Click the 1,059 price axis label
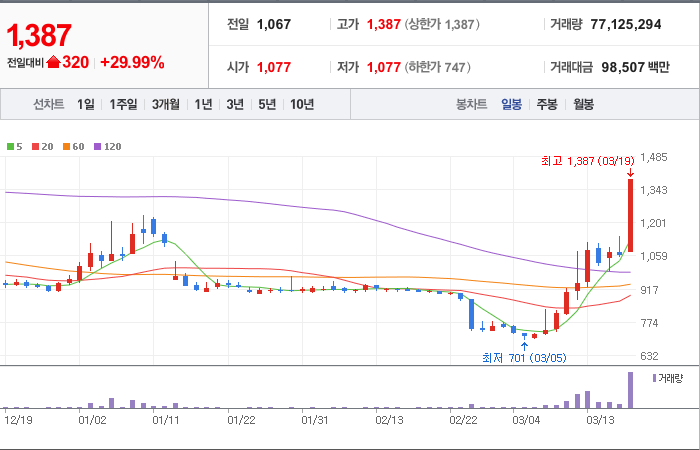Image resolution: width=700 pixels, height=450 pixels. [x=654, y=256]
